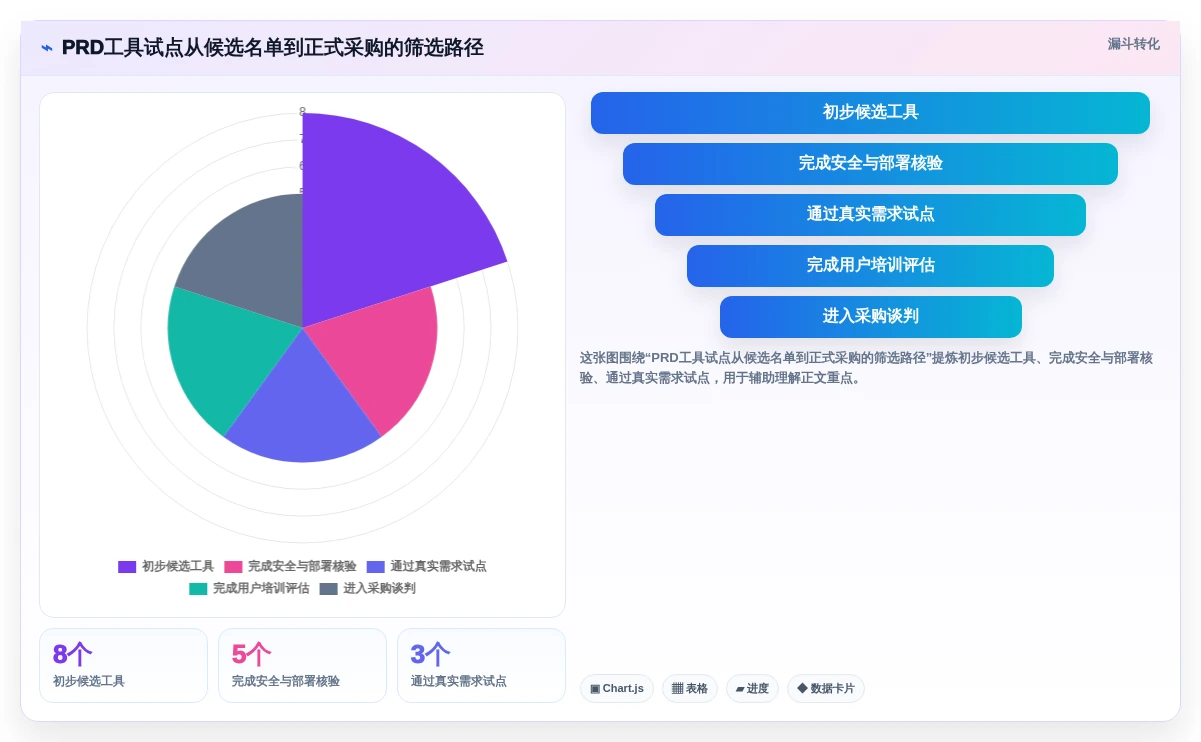The image size is (1201, 742).
Task: Open the 8个 初步候选工具 data card
Action: pyautogui.click(x=123, y=666)
